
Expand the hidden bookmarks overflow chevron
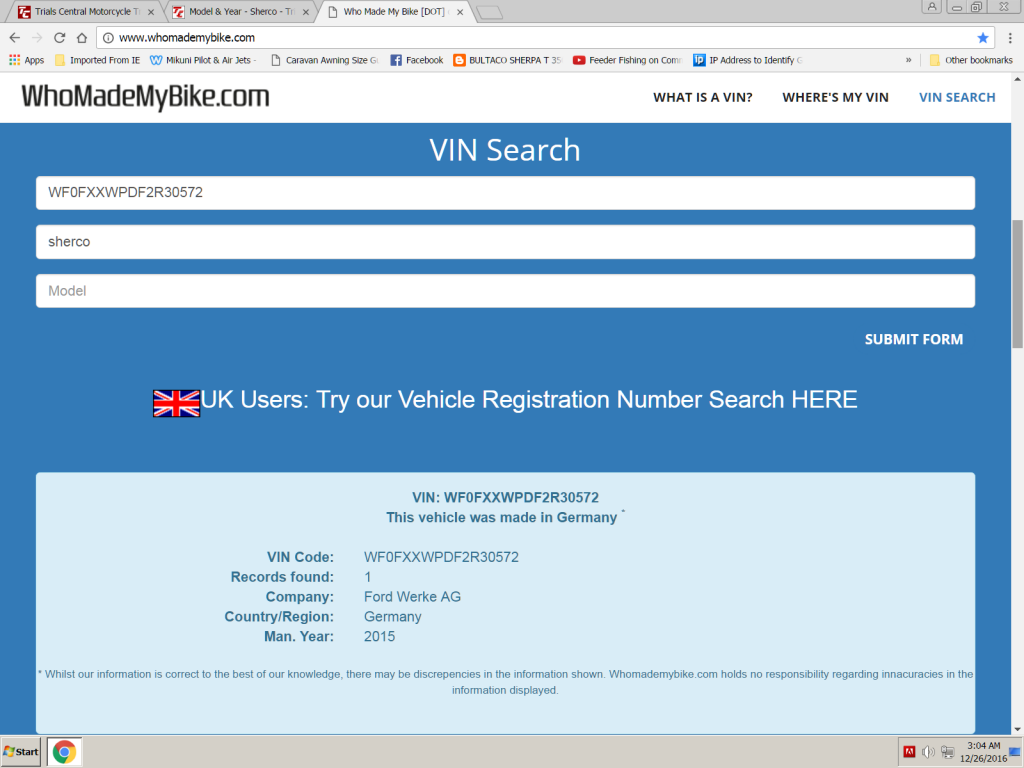point(908,60)
